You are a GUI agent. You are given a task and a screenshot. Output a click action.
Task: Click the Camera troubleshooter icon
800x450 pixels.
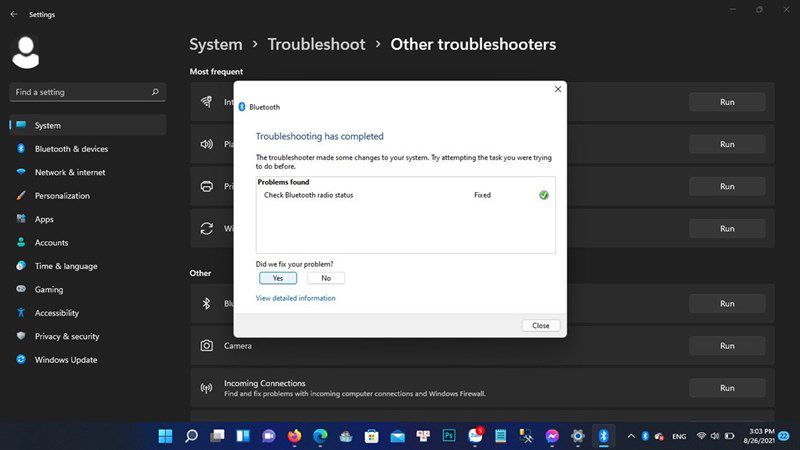pyautogui.click(x=206, y=346)
